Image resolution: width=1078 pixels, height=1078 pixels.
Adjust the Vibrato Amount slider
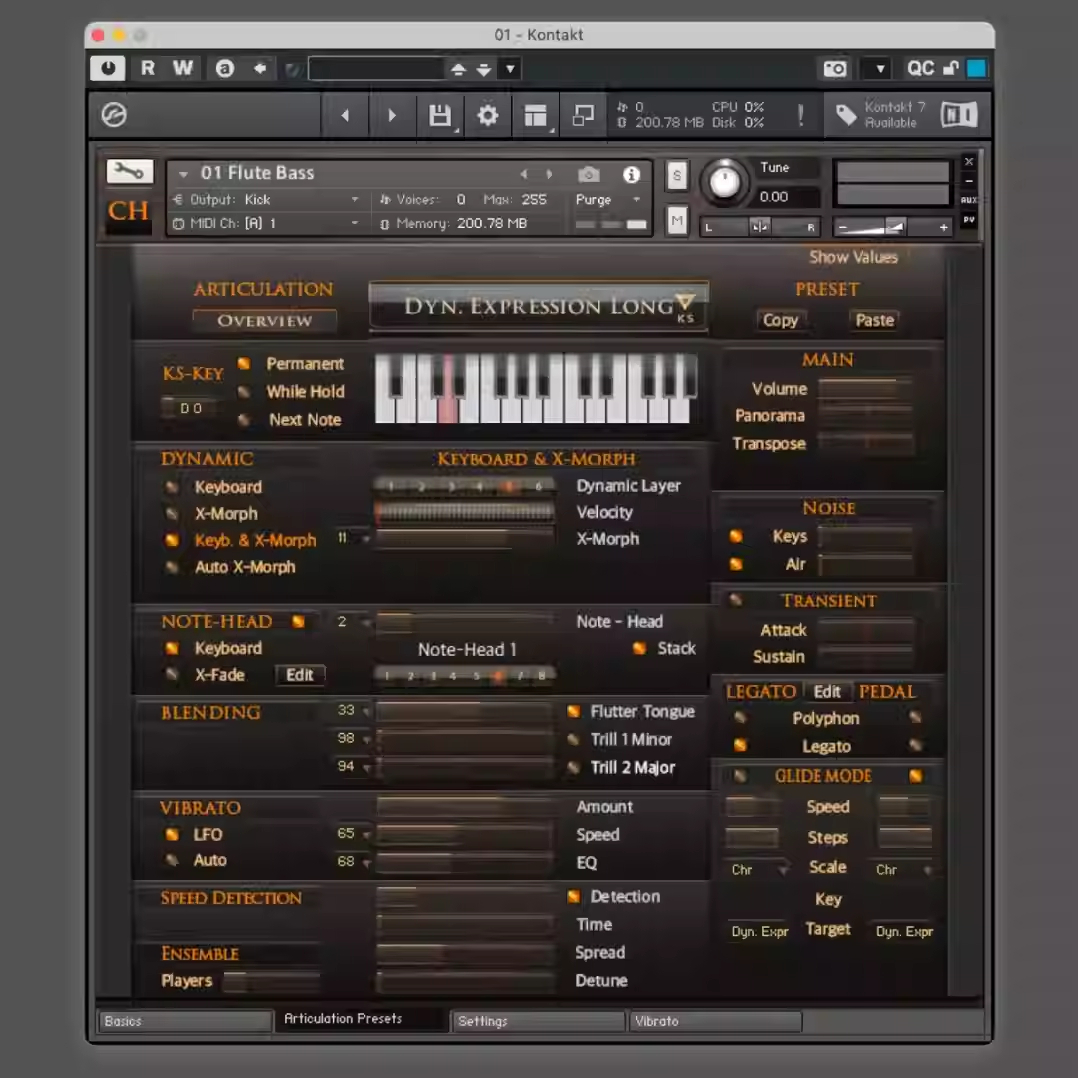point(465,806)
